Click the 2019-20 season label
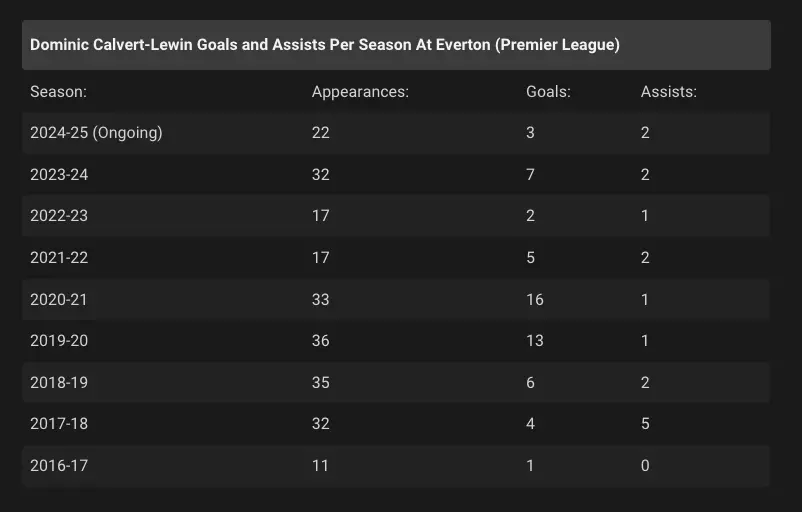The height and width of the screenshot is (512, 802). tap(59, 341)
